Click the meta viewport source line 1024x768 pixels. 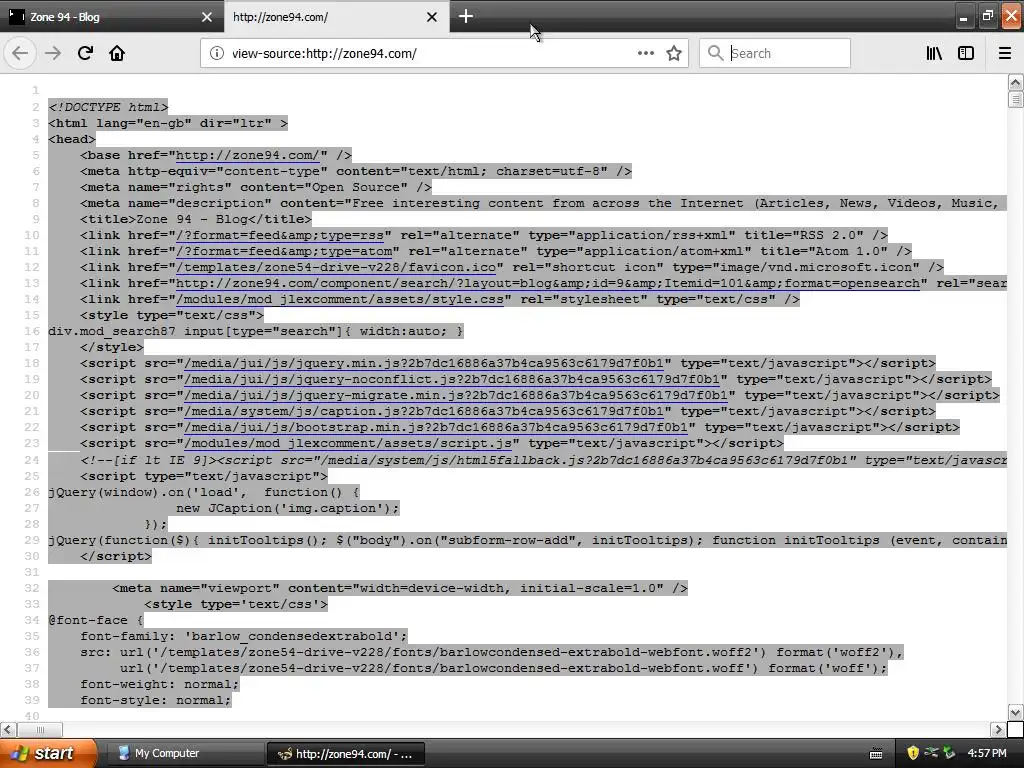pyautogui.click(x=400, y=588)
